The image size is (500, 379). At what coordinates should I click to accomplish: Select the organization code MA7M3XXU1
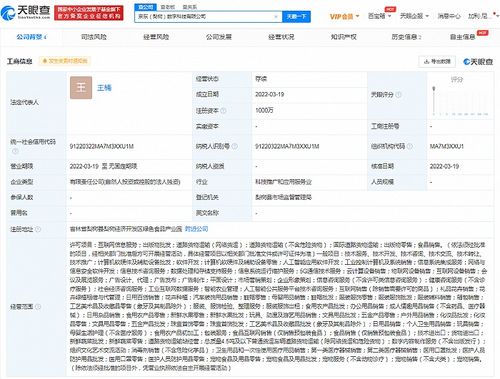coord(447,146)
